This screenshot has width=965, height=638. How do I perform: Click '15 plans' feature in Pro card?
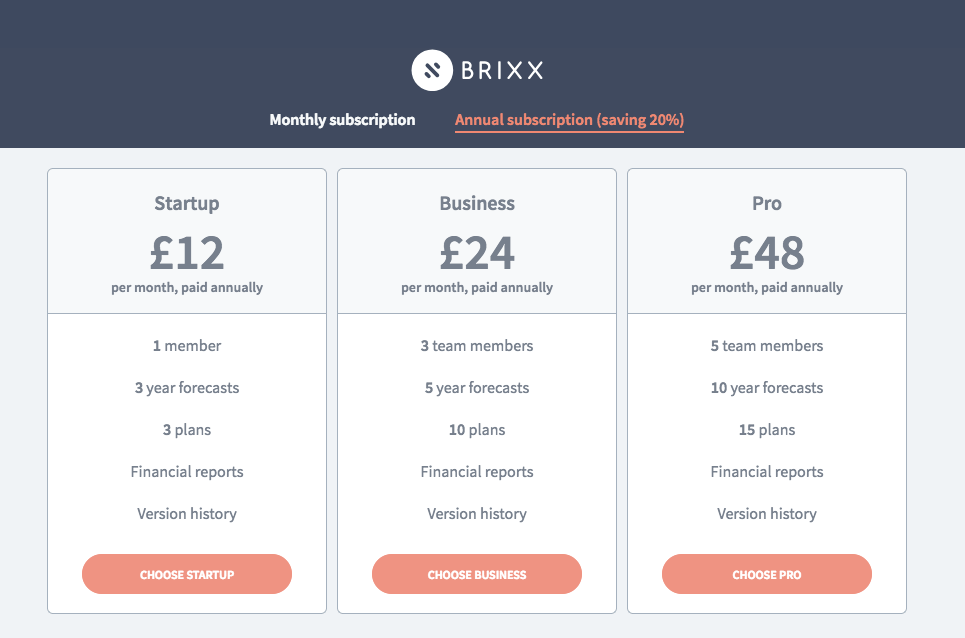[767, 429]
